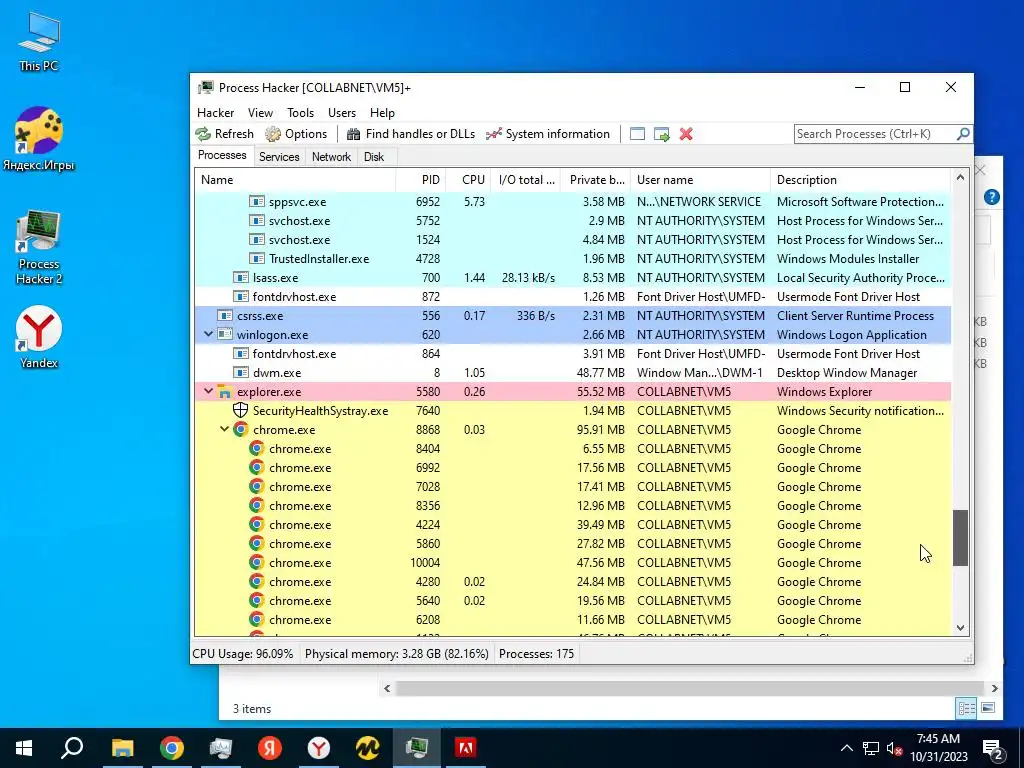Open Adobe app from the taskbar
The width and height of the screenshot is (1024, 768).
click(465, 748)
